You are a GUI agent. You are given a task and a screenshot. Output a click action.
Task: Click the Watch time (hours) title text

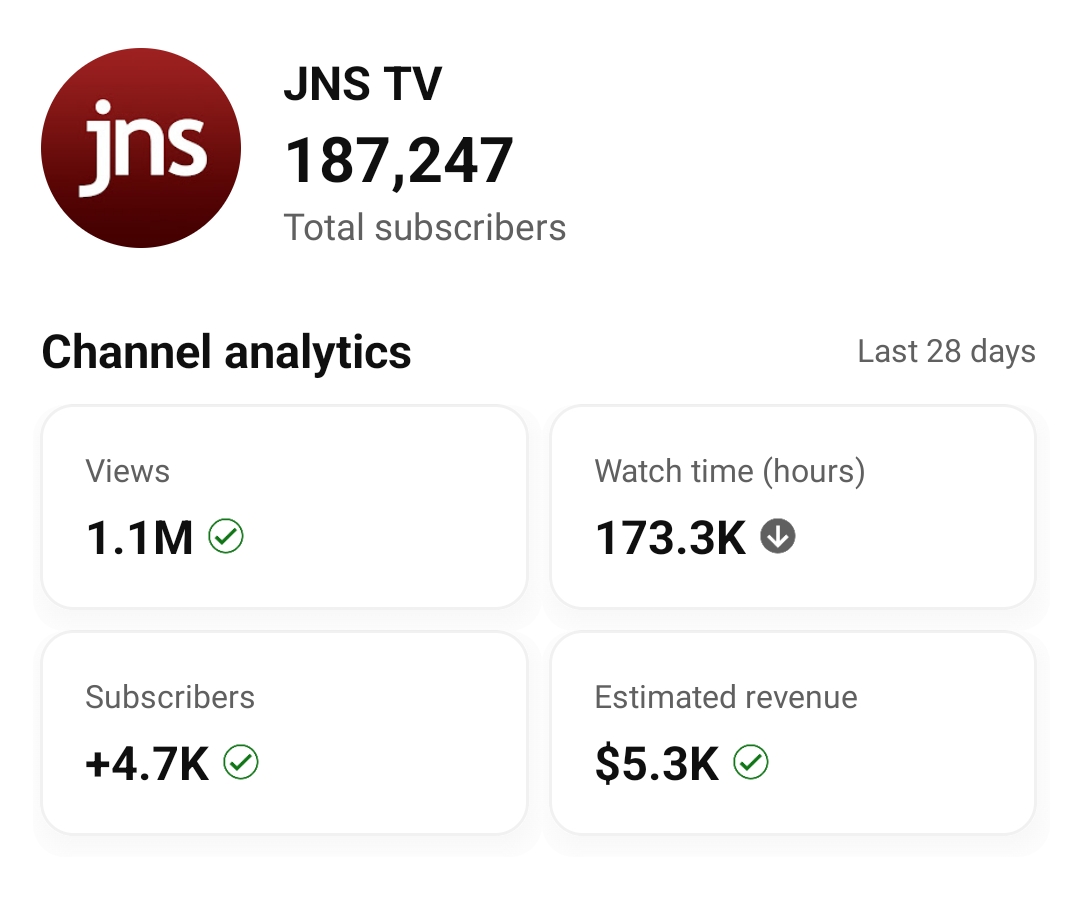click(x=729, y=472)
